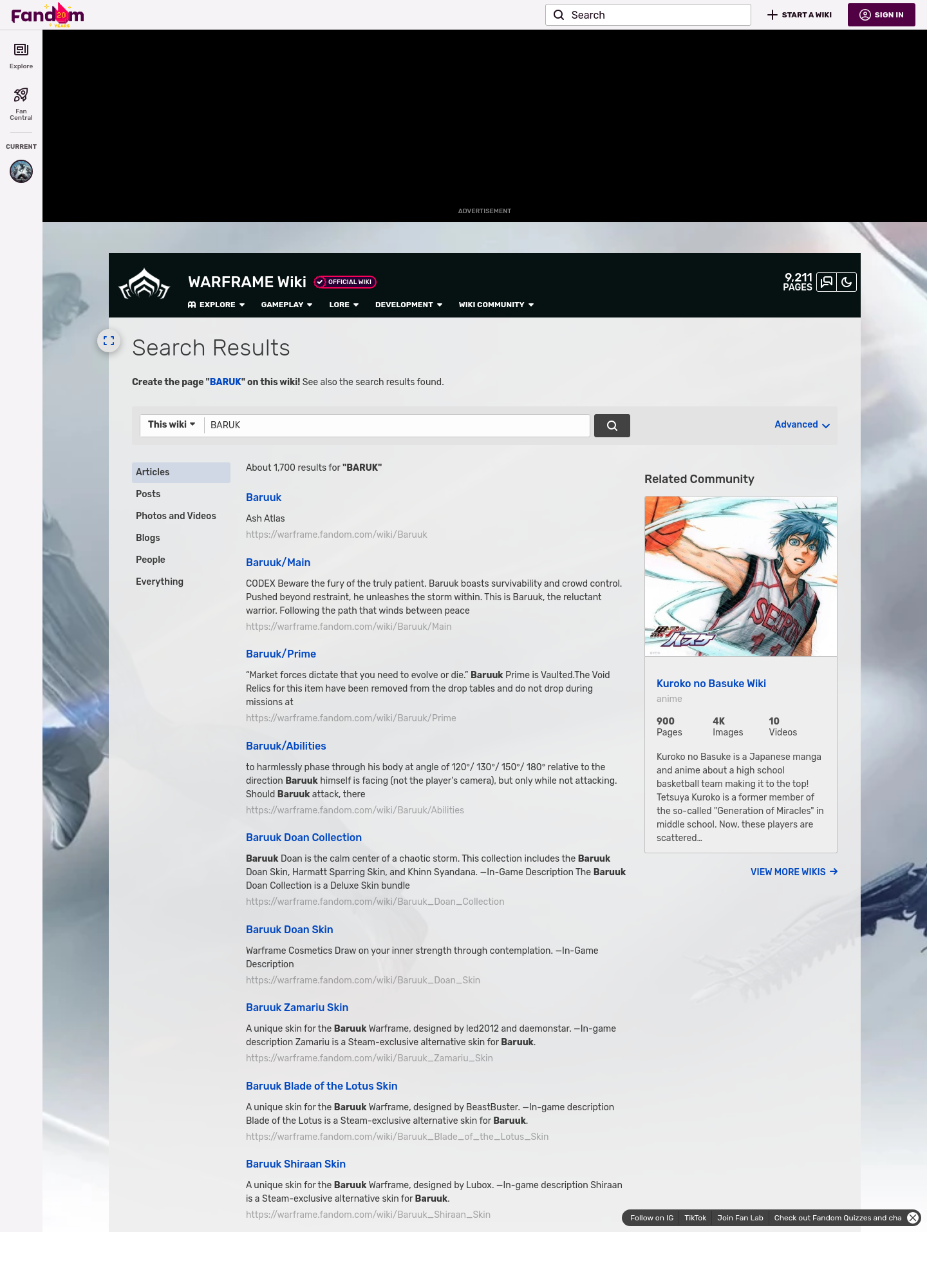Expand the EXPLORE menu
This screenshot has width=927, height=1288.
(x=216, y=305)
